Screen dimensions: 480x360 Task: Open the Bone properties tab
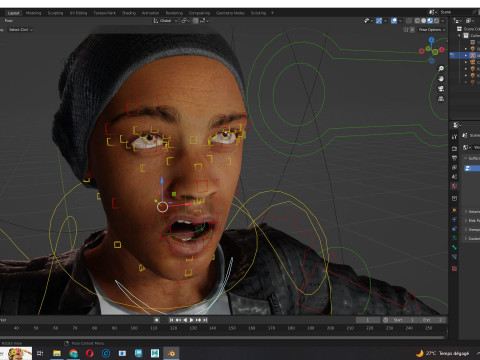click(454, 247)
